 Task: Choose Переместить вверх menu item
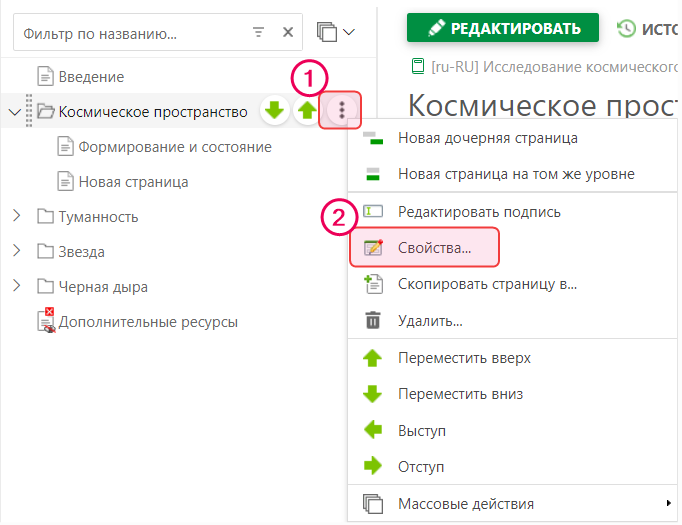[513, 358]
